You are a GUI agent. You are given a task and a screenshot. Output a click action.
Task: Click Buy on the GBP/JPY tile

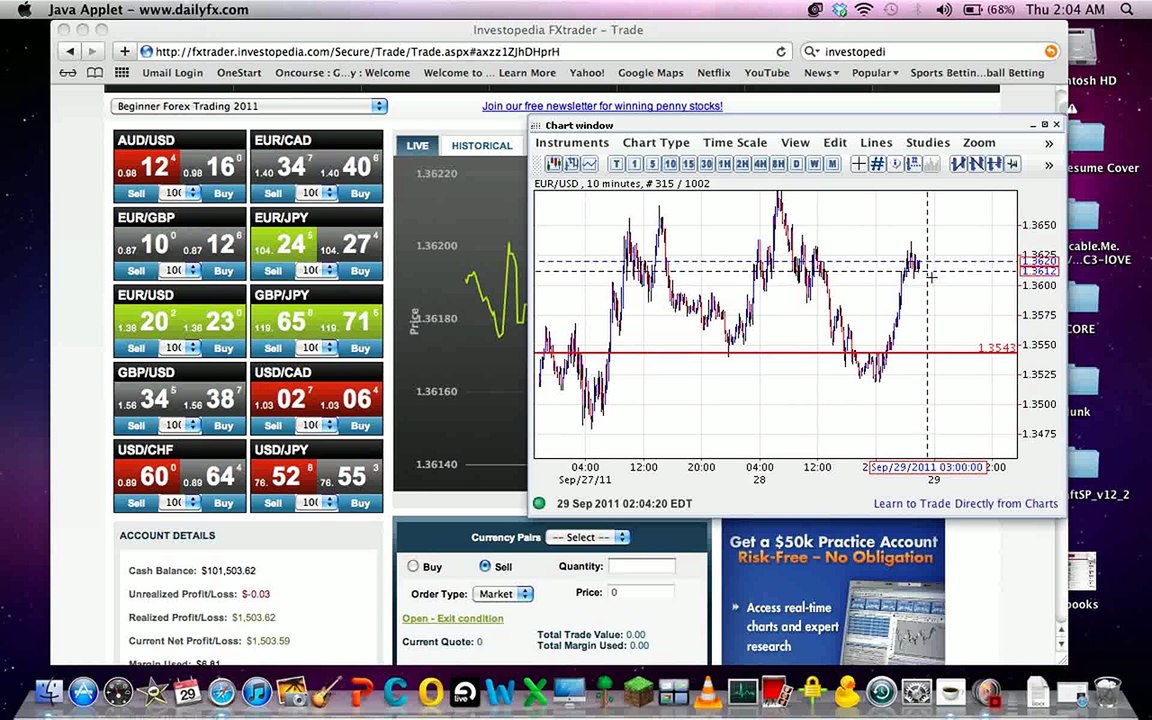click(x=360, y=348)
